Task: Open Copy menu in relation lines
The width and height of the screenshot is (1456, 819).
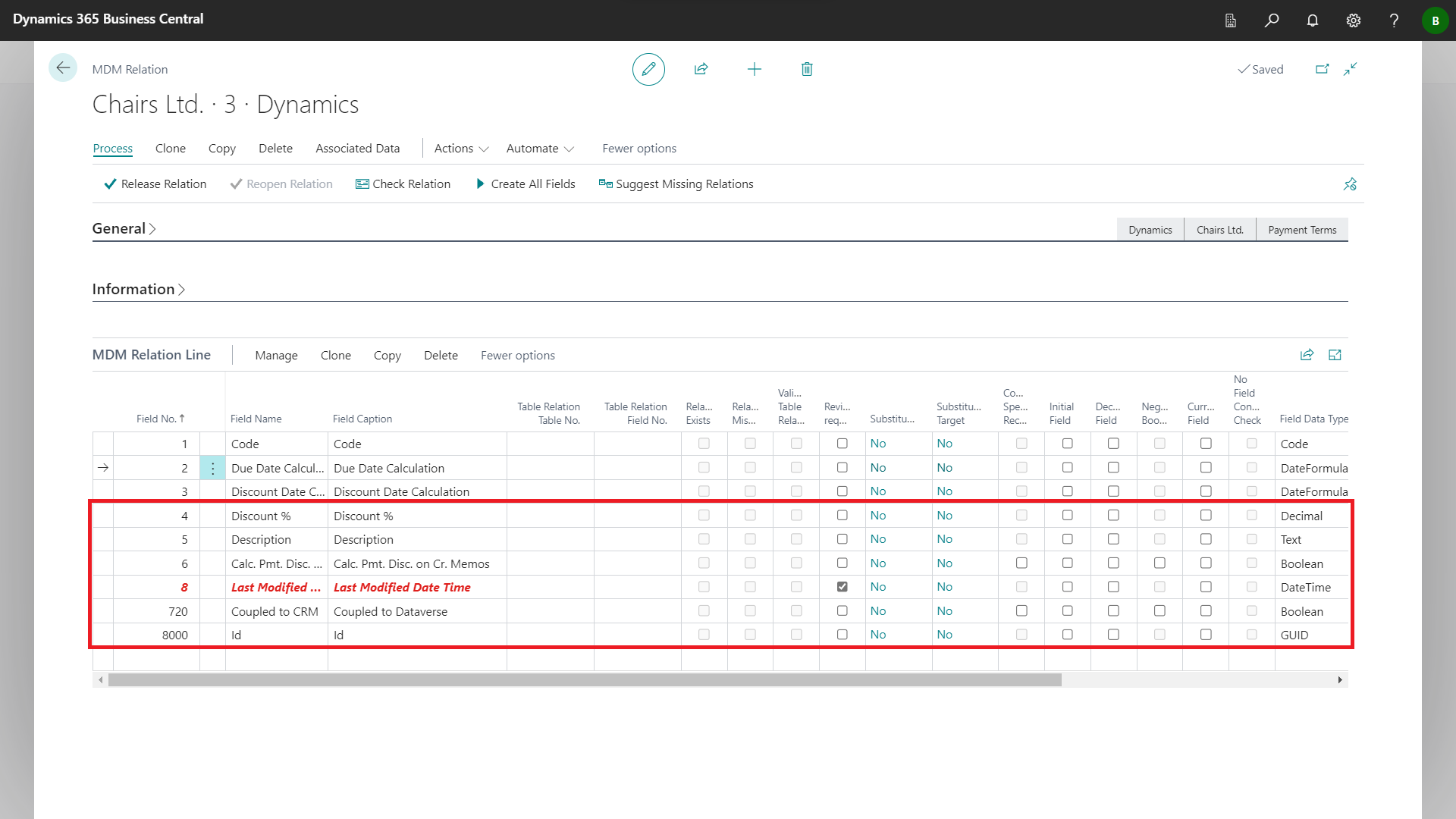Action: point(387,356)
